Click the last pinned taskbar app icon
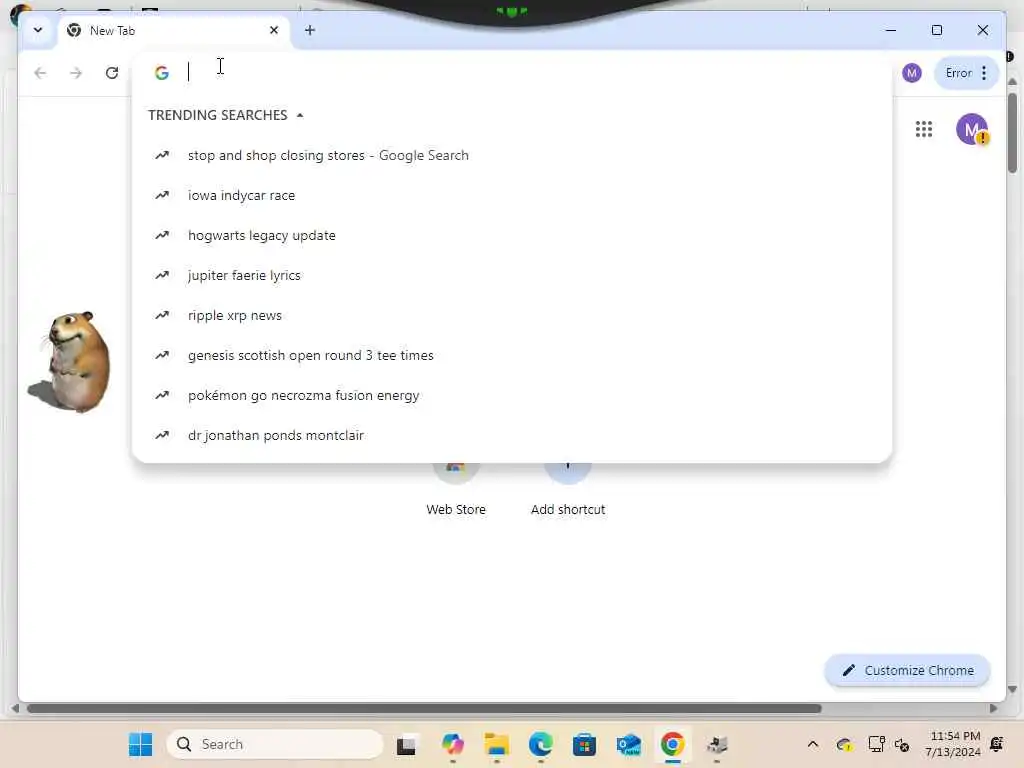The height and width of the screenshot is (768, 1024). 717,744
